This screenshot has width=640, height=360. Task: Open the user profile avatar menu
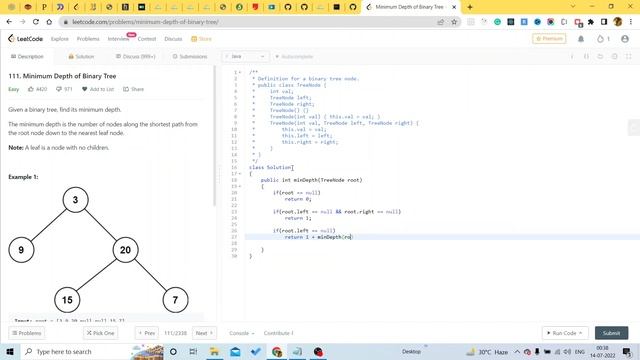click(x=624, y=39)
